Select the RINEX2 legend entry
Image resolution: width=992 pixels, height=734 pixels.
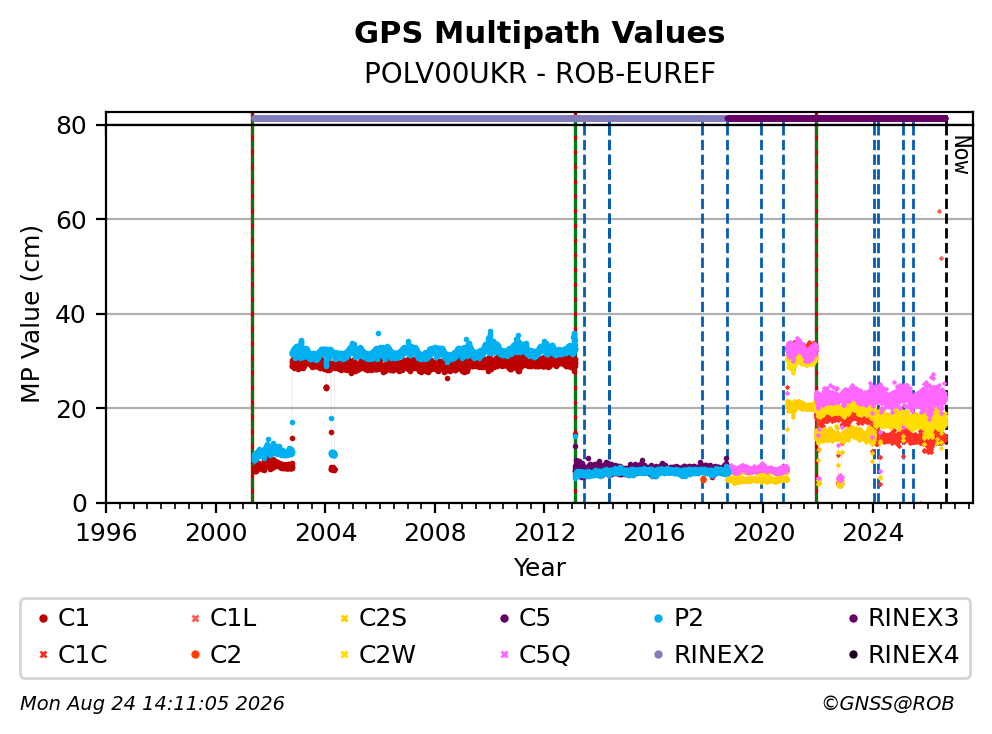point(709,654)
